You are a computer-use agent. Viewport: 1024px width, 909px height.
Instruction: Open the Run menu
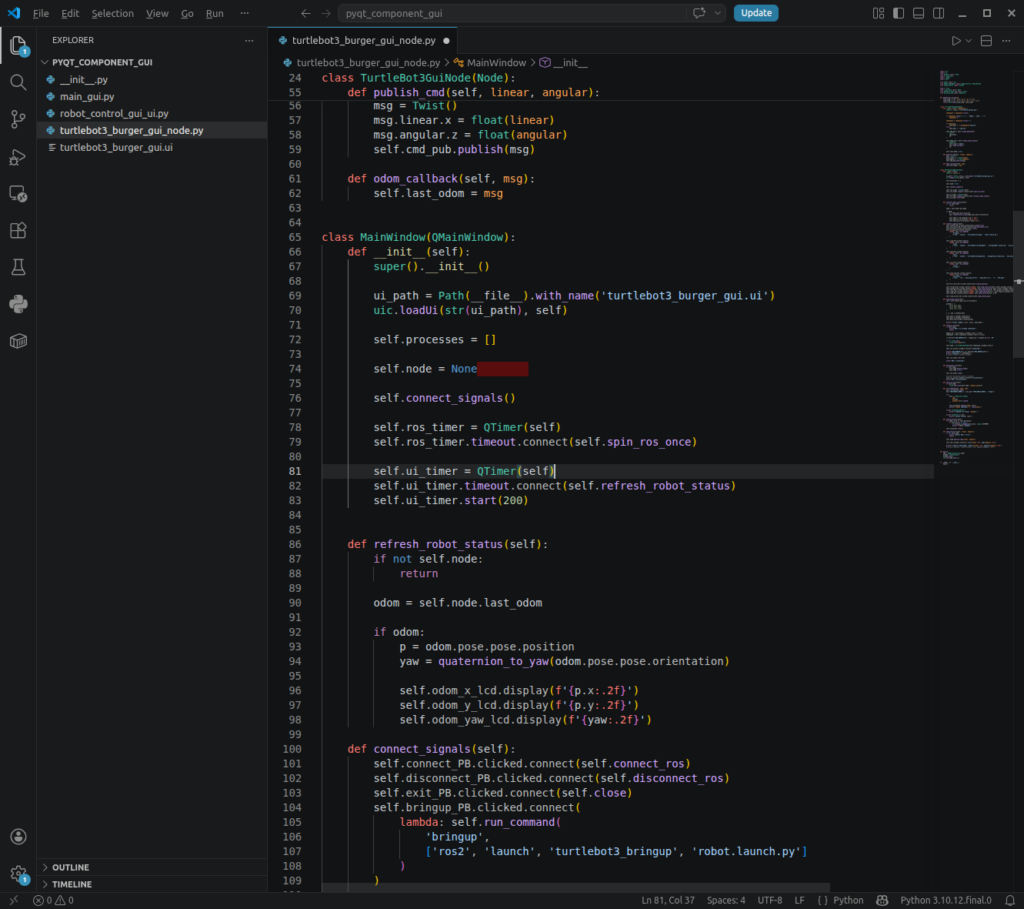[214, 13]
